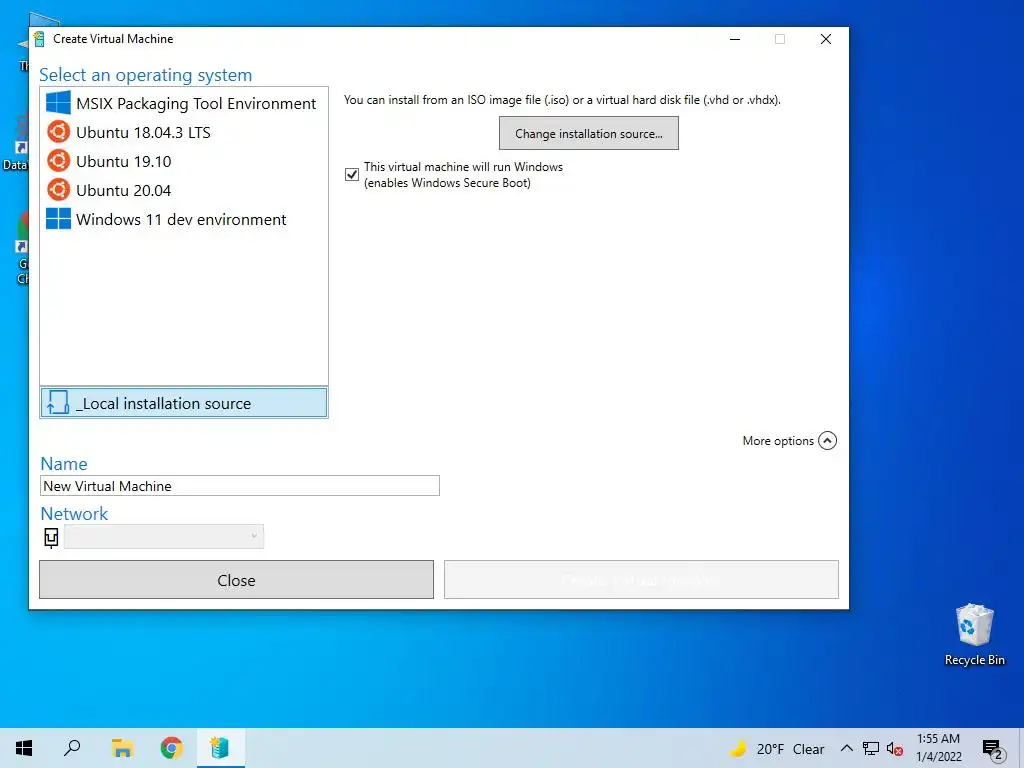Click the Create Virtual Machine title bar icon
1024x768 pixels.
point(39,39)
